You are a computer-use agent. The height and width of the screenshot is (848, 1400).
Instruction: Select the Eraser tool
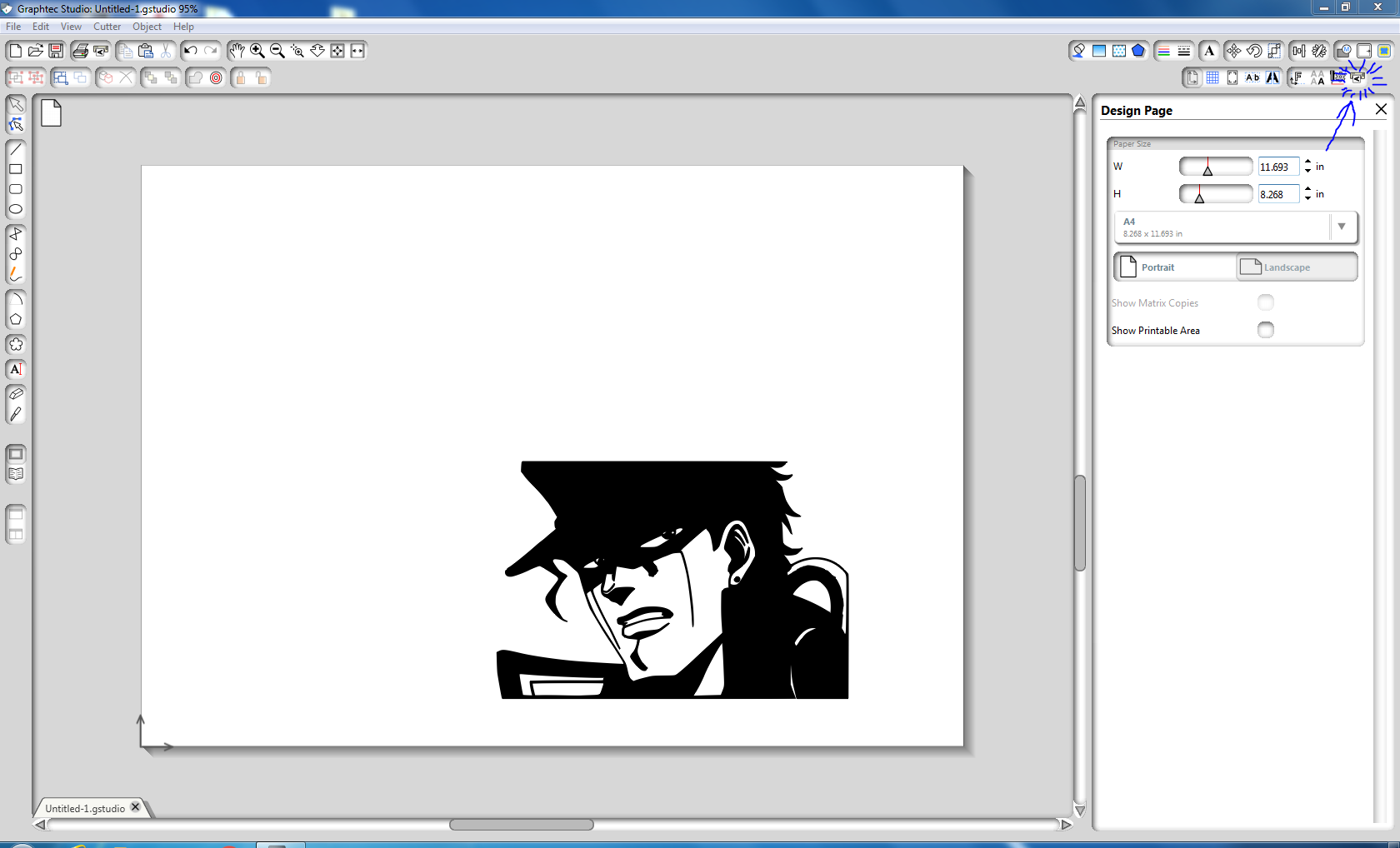tap(16, 394)
